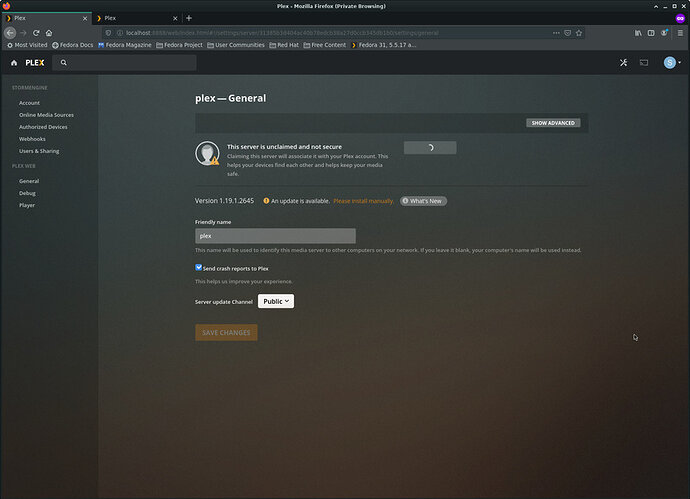Open Fedora Magazine bookmark
Viewport: 690px width, 499px height.
pyautogui.click(x=125, y=45)
